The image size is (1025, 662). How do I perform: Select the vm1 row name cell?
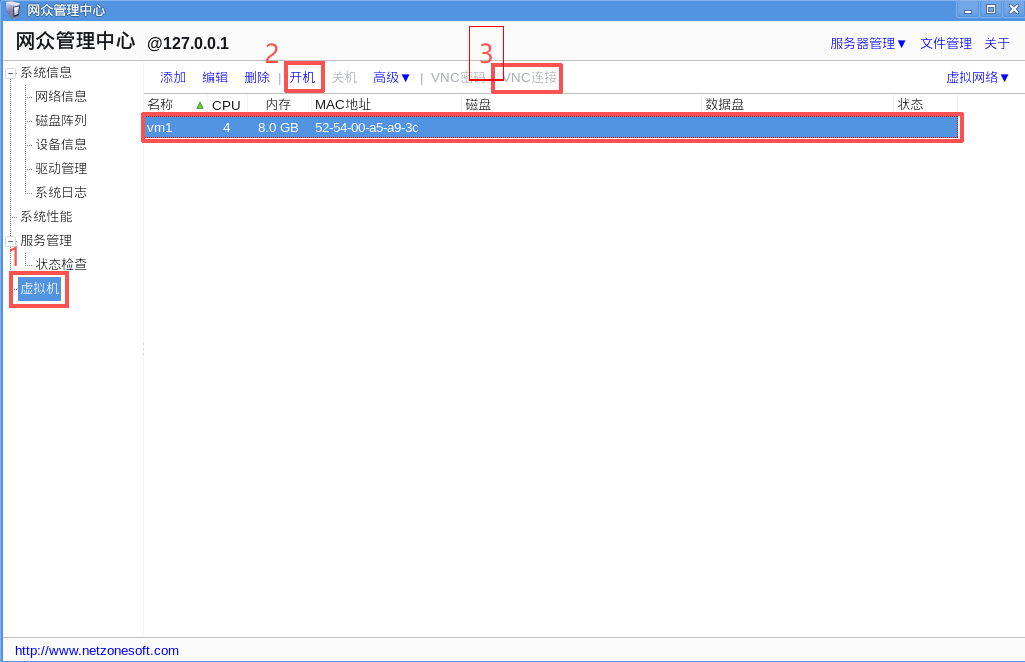(160, 127)
